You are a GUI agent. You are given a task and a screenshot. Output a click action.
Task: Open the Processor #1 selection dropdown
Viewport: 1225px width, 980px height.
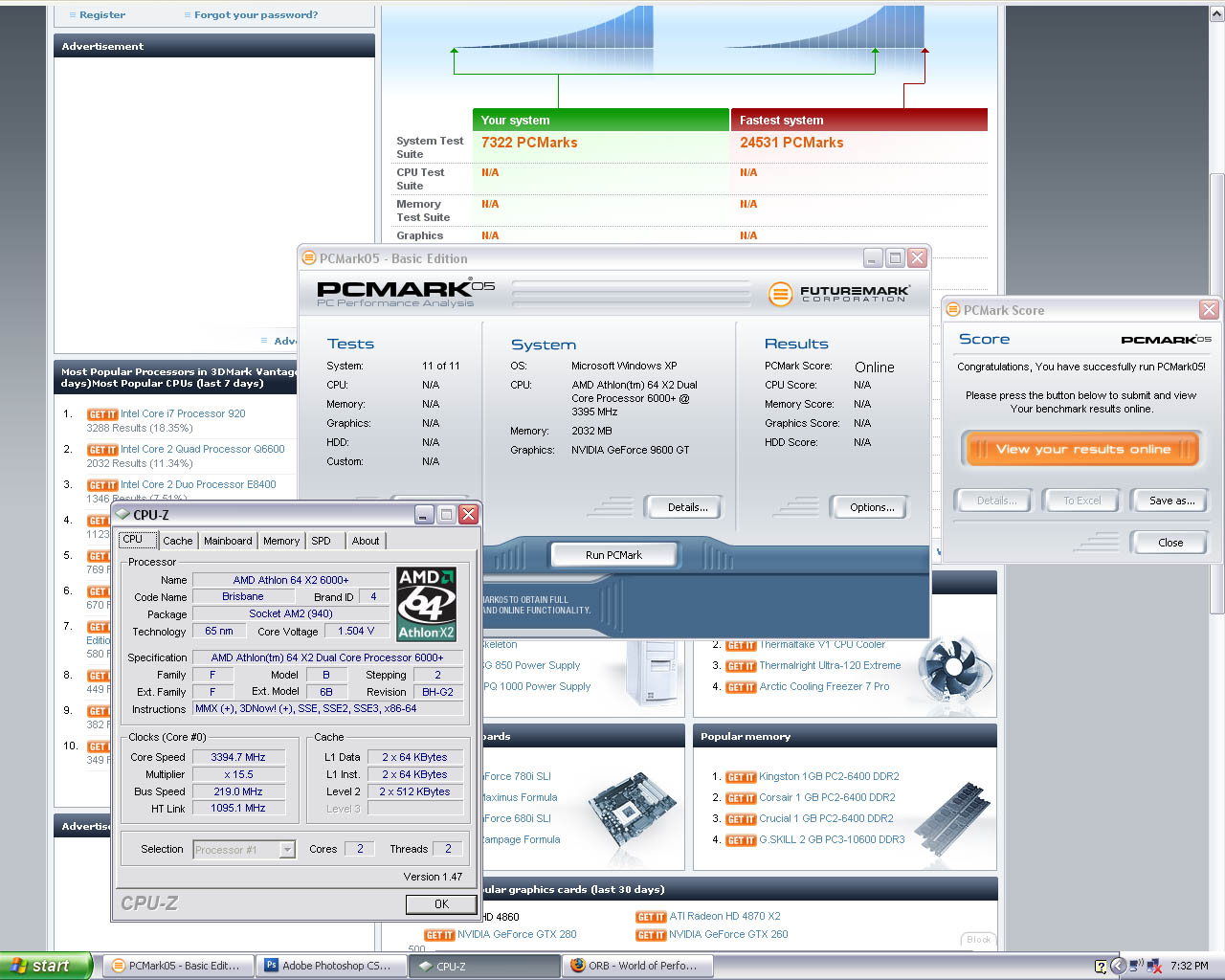(244, 850)
